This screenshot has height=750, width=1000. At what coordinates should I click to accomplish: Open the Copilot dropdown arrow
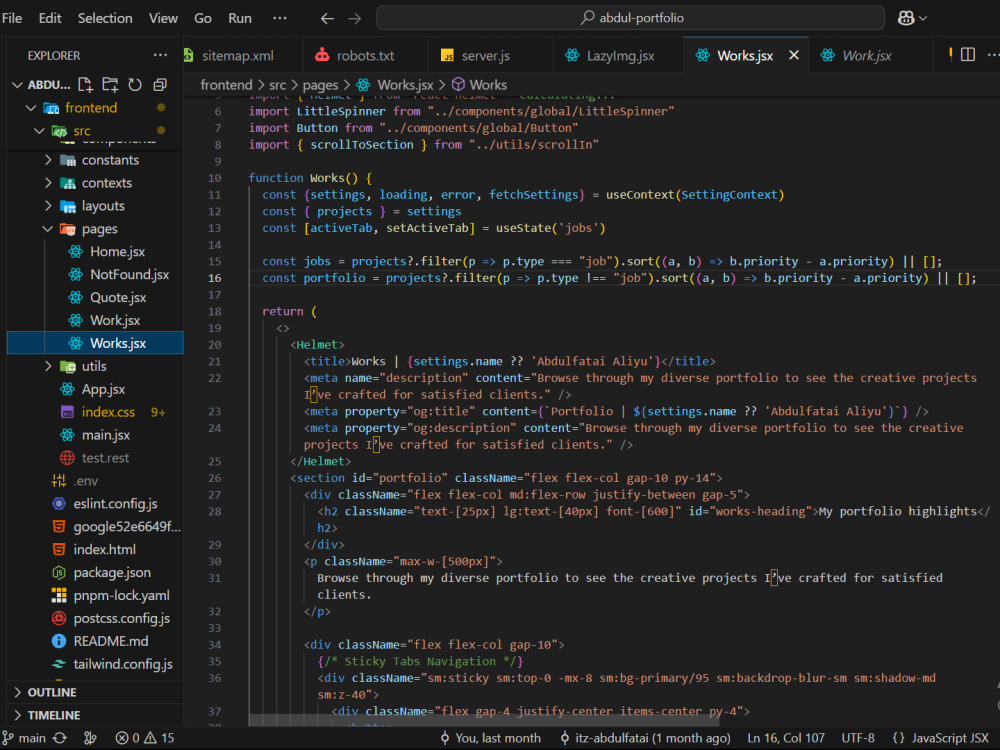[x=923, y=18]
